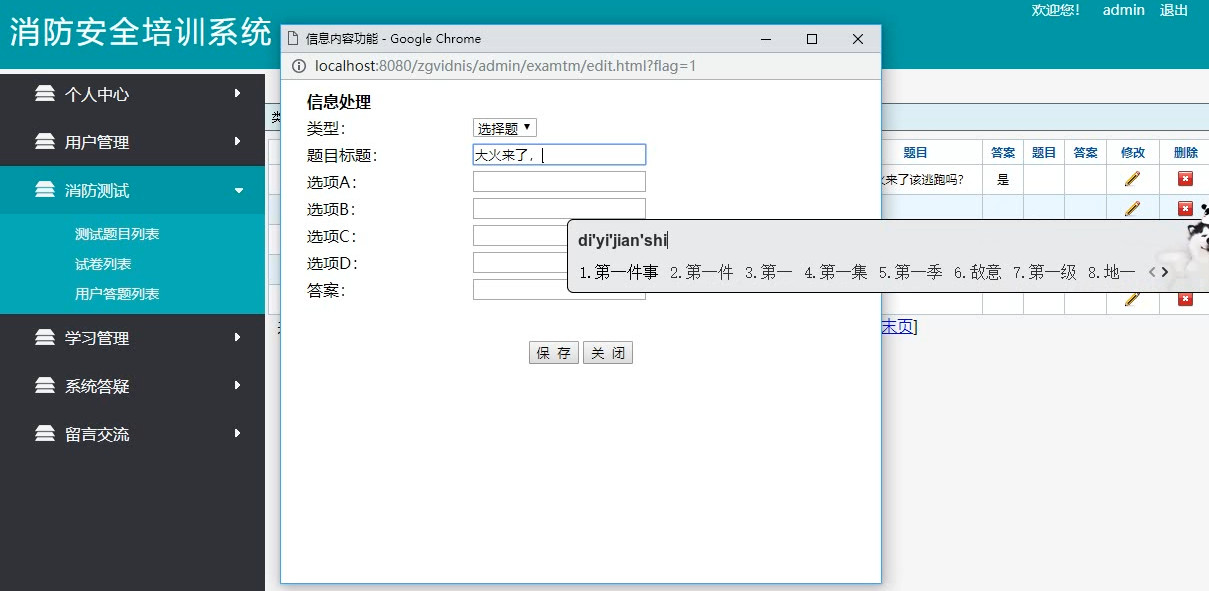Click the 消防安全培训系统 title
The height and width of the screenshot is (591, 1209).
141,32
